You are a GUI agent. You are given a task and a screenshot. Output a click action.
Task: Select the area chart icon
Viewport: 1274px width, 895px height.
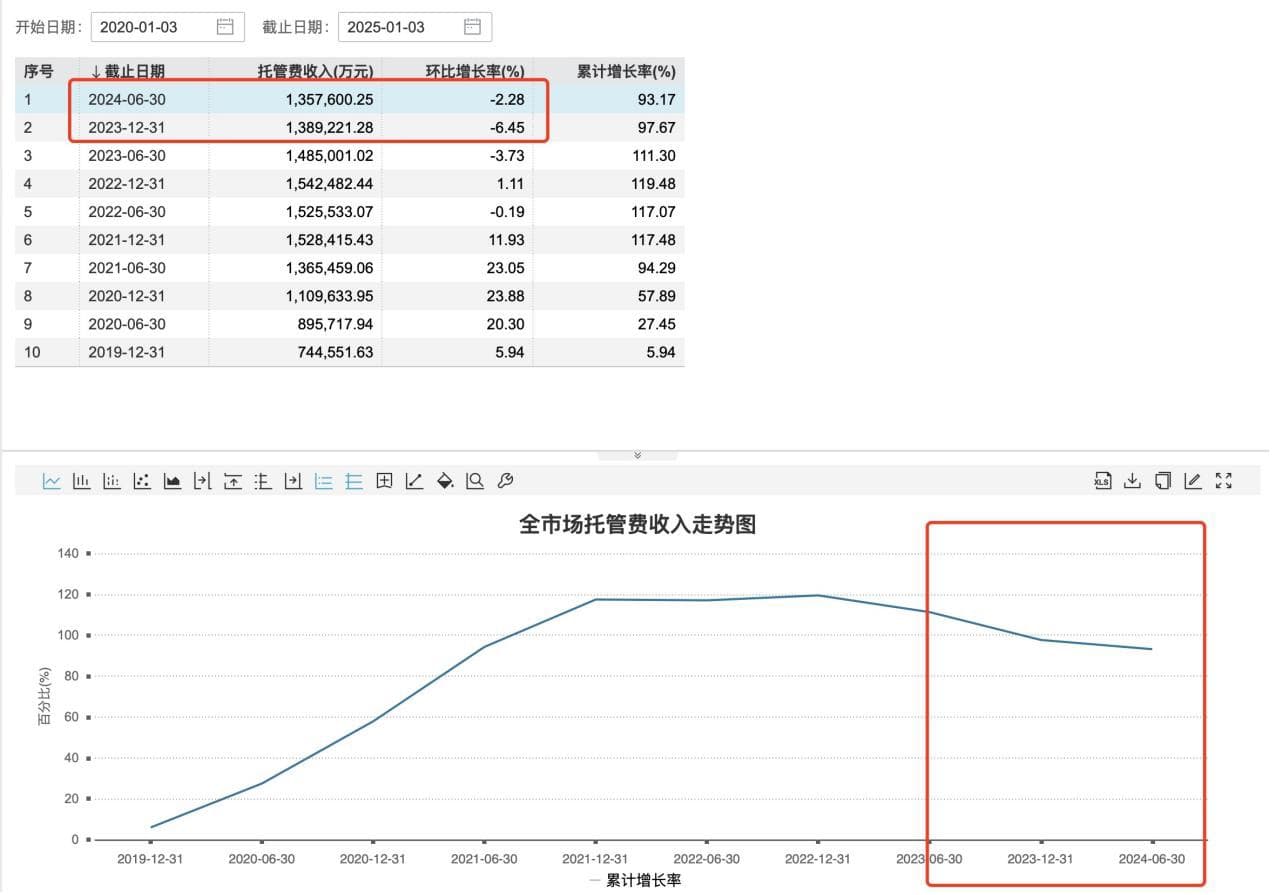[172, 481]
